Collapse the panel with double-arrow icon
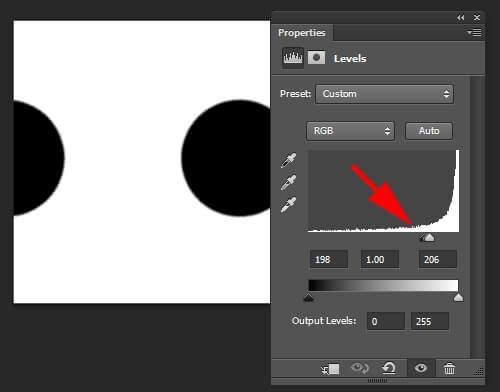 coord(461,18)
